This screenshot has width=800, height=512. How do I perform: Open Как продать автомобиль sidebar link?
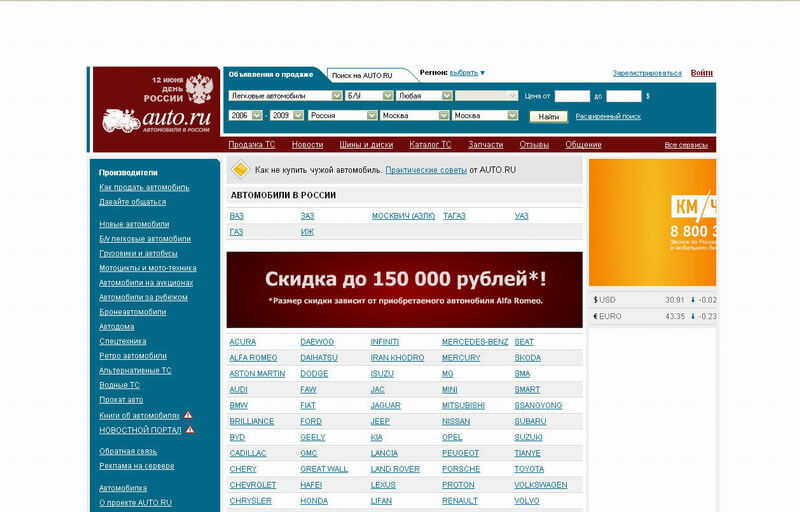[x=144, y=187]
